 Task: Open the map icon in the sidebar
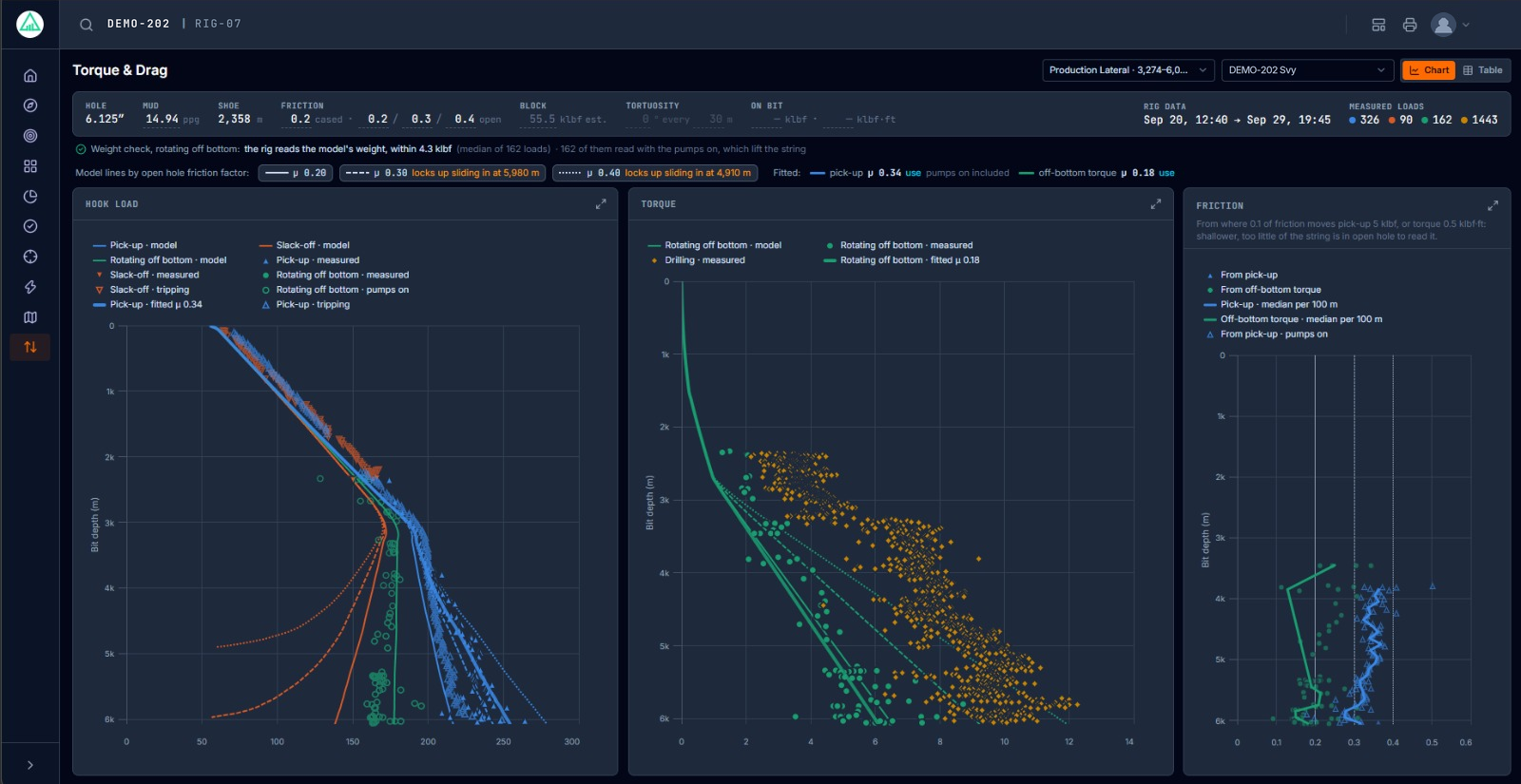click(30, 317)
